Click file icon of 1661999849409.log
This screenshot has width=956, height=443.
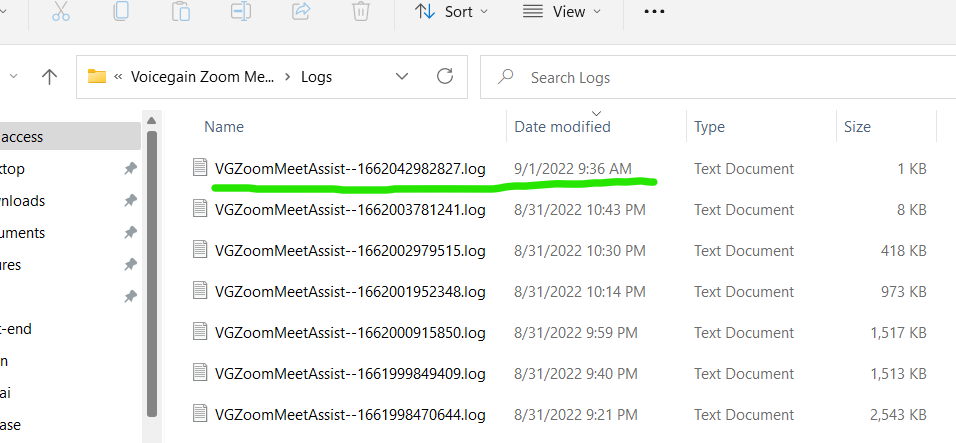200,372
